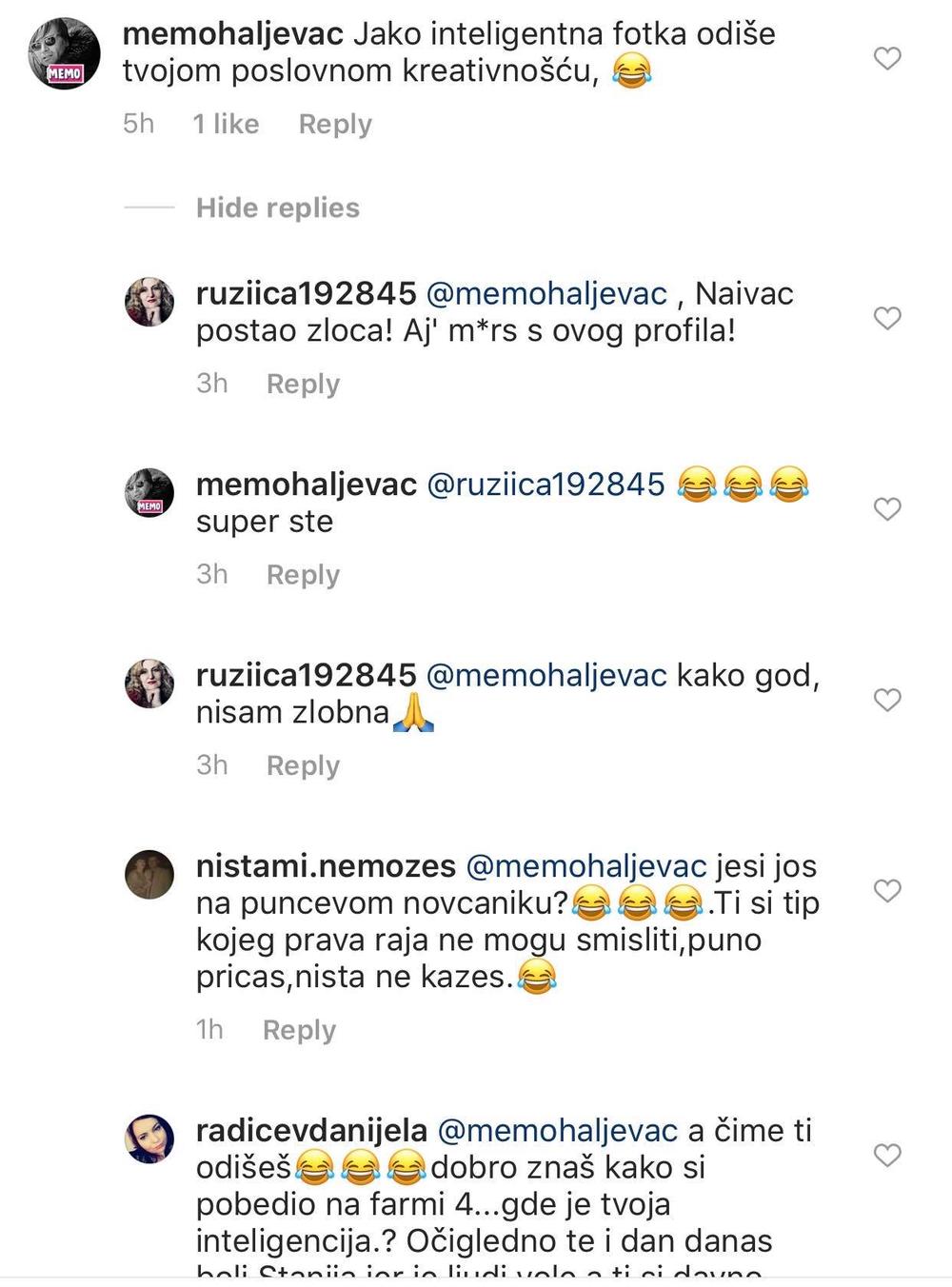This screenshot has height=1287, width=952.
Task: Tap the heart on nistami.nemozes's reply
Action: [887, 891]
